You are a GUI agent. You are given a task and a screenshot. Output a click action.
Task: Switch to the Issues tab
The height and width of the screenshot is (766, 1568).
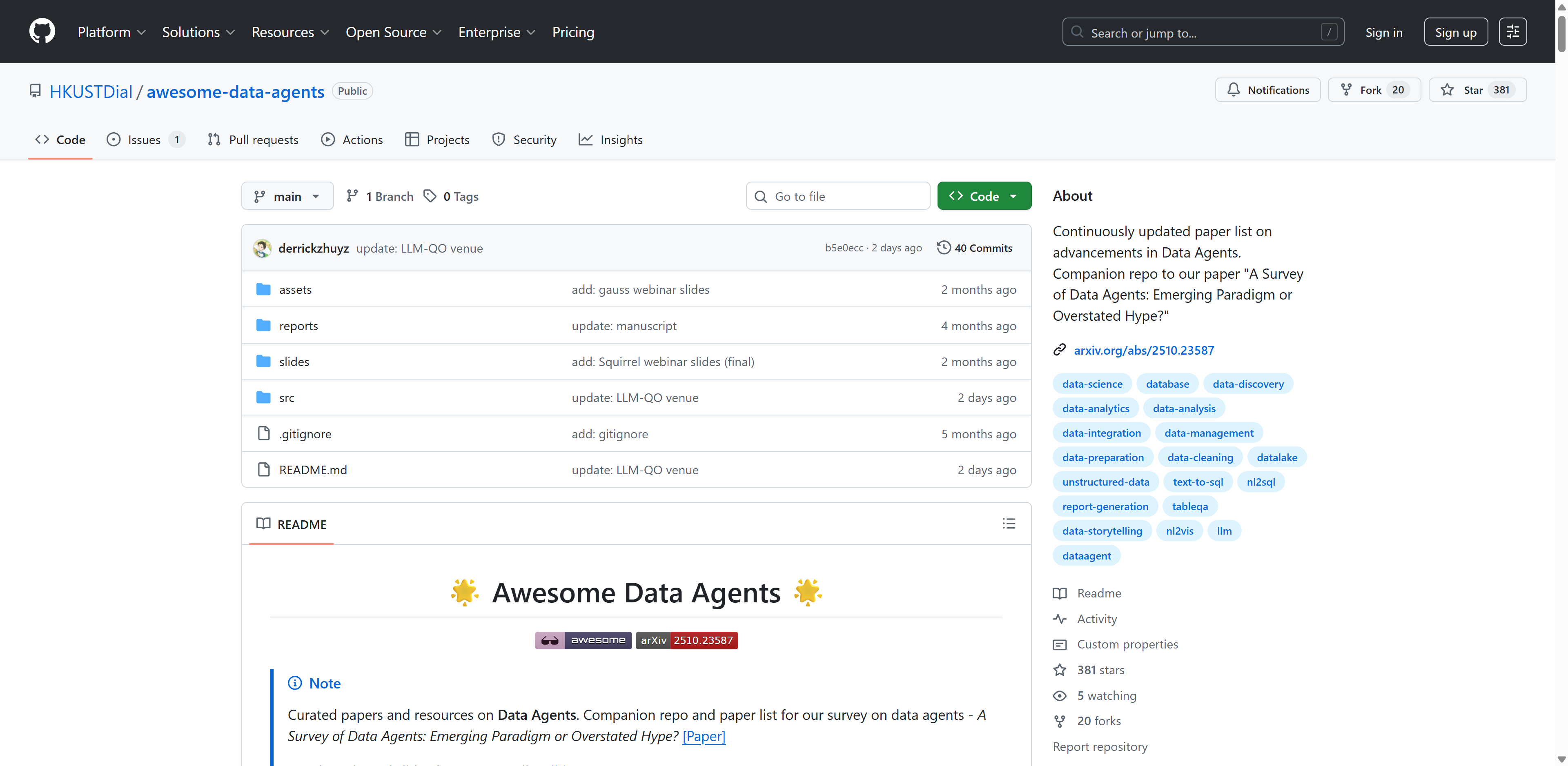pos(144,140)
